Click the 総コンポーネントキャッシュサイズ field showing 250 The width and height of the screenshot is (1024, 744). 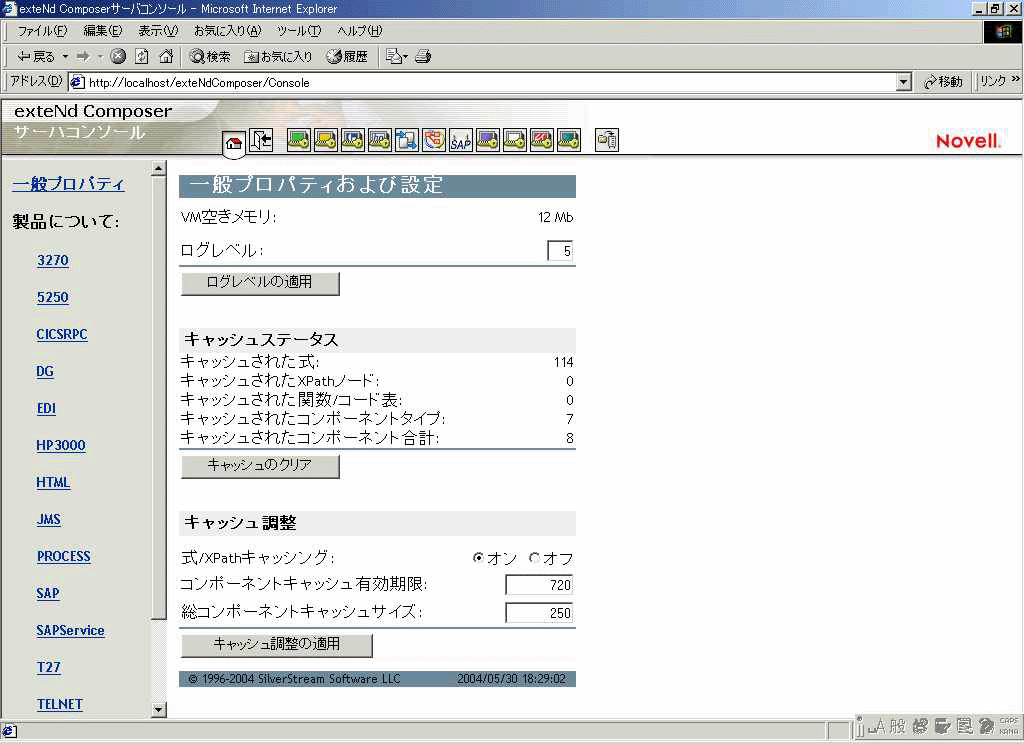(x=539, y=613)
